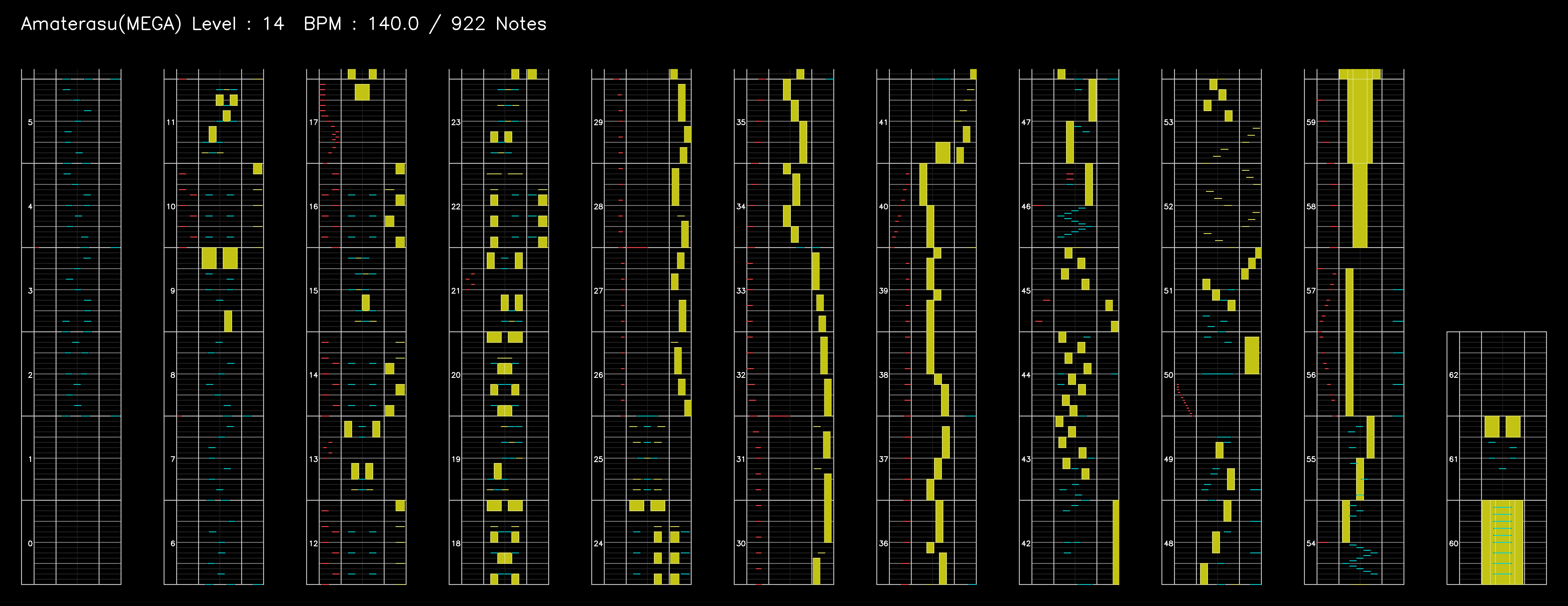Click measure number 50 label
Image resolution: width=1568 pixels, height=606 pixels.
click(x=1169, y=375)
